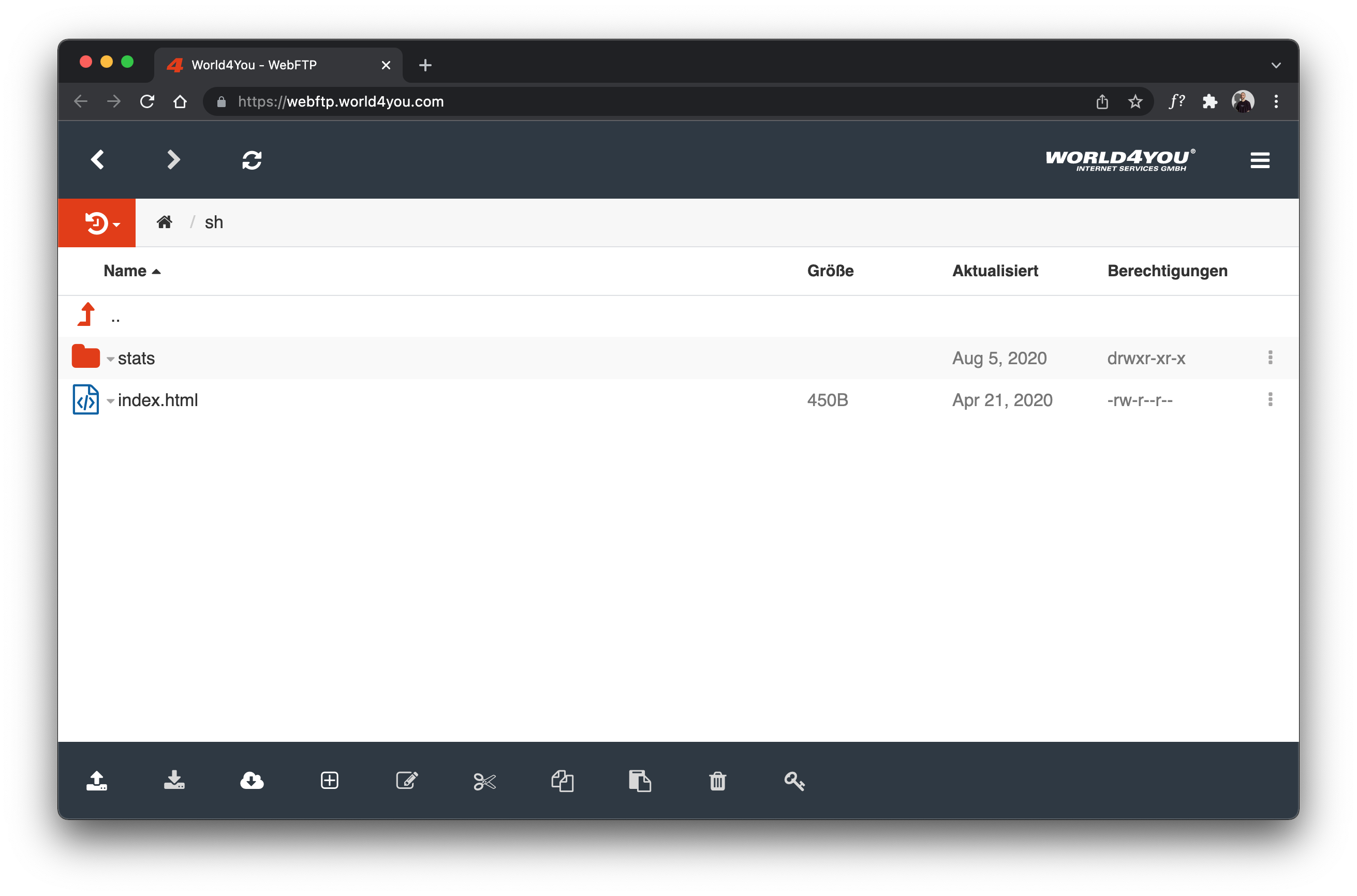Expand the dropdown arrow beside index.html
The image size is (1357, 896).
coord(110,401)
